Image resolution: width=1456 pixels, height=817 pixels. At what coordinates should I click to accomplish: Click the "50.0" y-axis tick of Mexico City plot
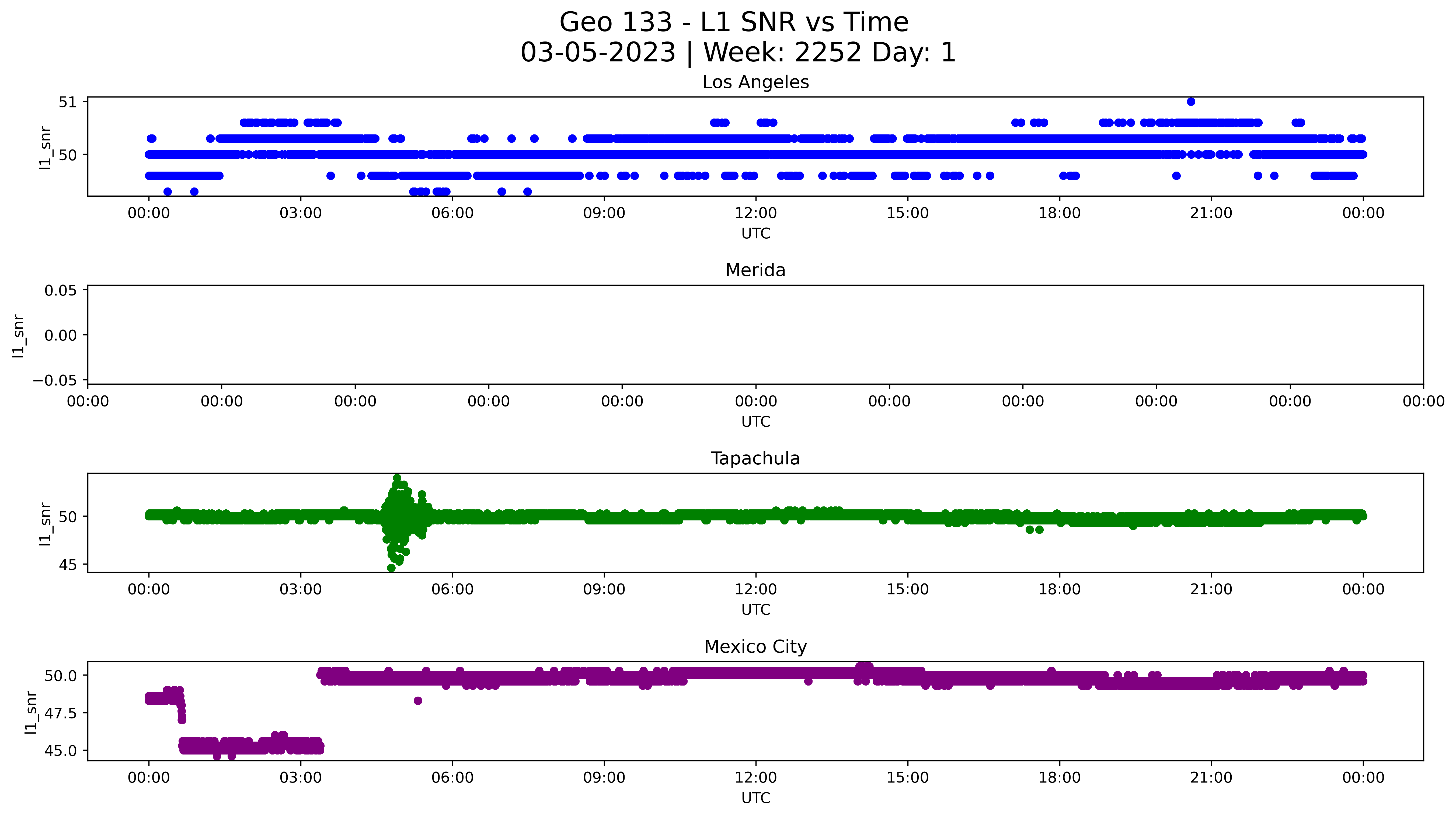click(x=61, y=676)
